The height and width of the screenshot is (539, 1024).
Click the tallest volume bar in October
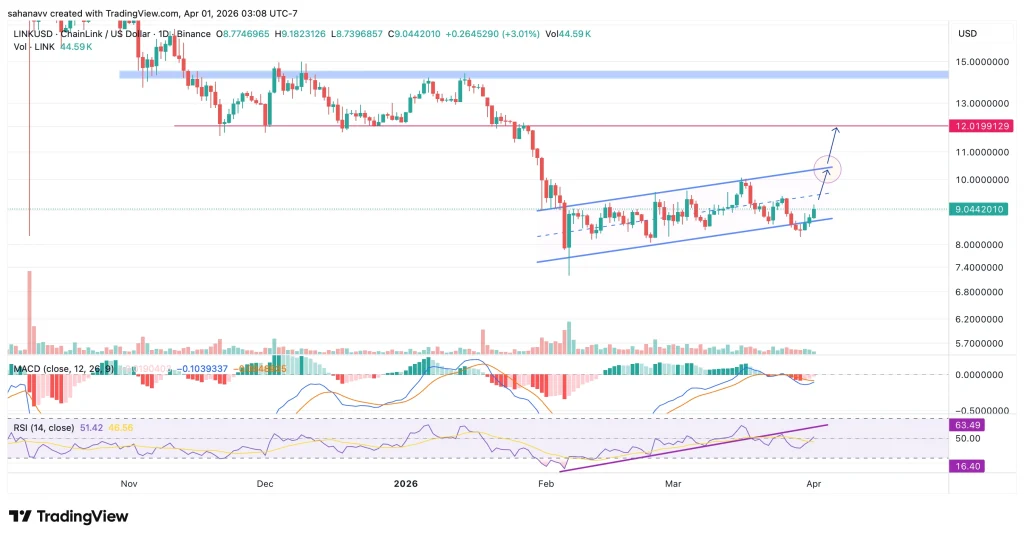click(30, 312)
